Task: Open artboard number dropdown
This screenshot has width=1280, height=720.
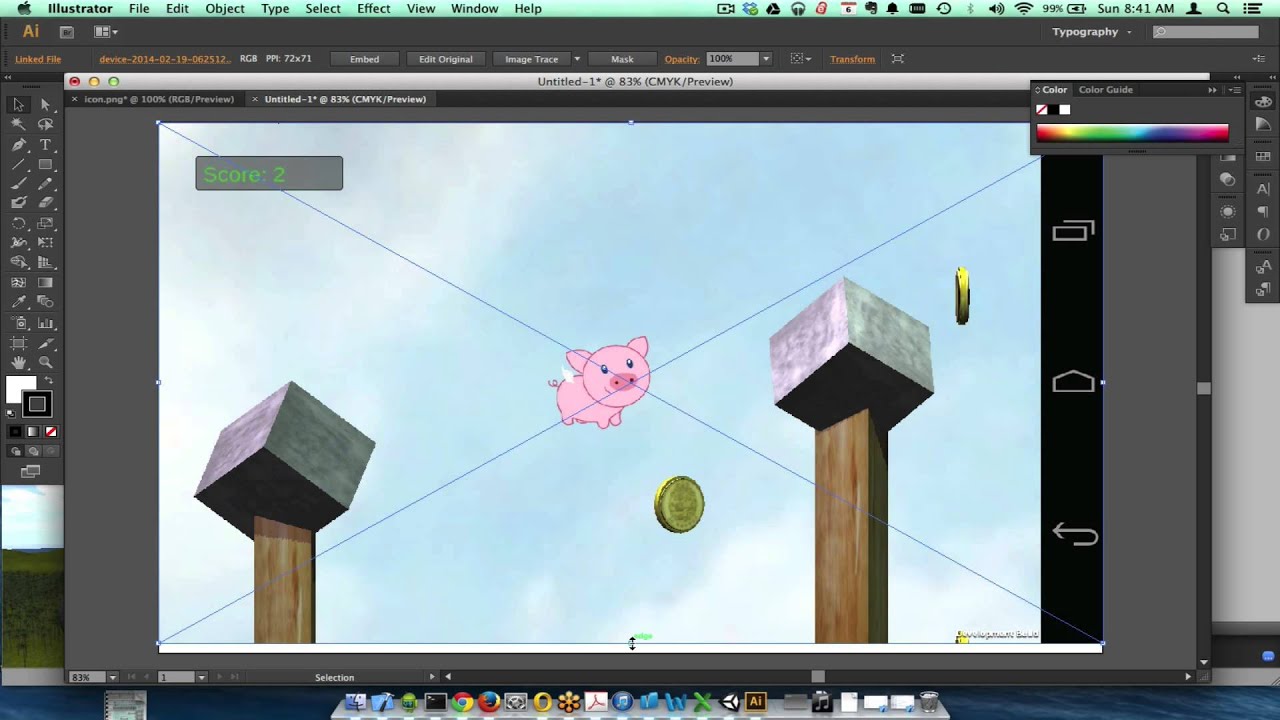Action: coord(201,677)
